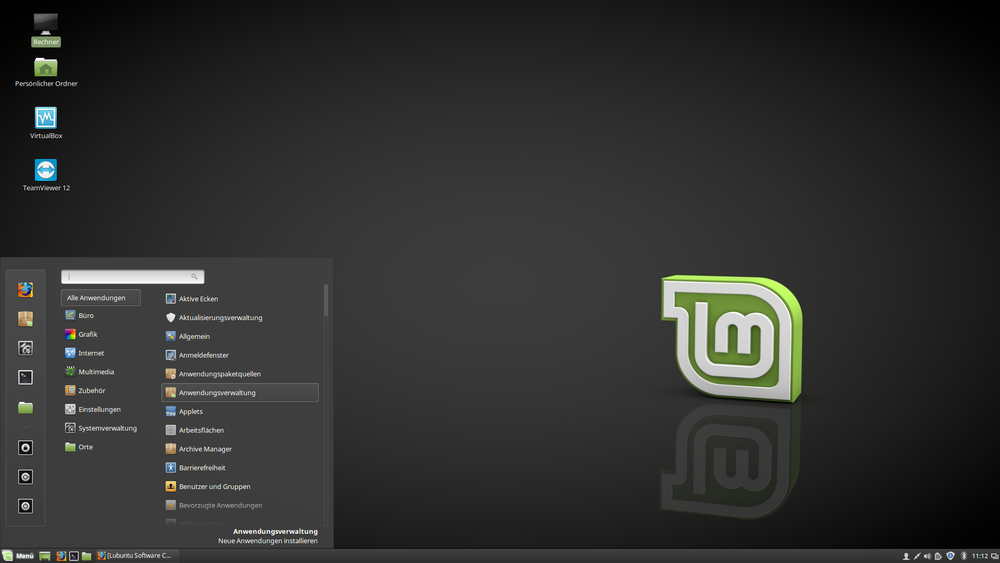Select the Büro category
The width and height of the screenshot is (1000, 563).
click(x=86, y=316)
